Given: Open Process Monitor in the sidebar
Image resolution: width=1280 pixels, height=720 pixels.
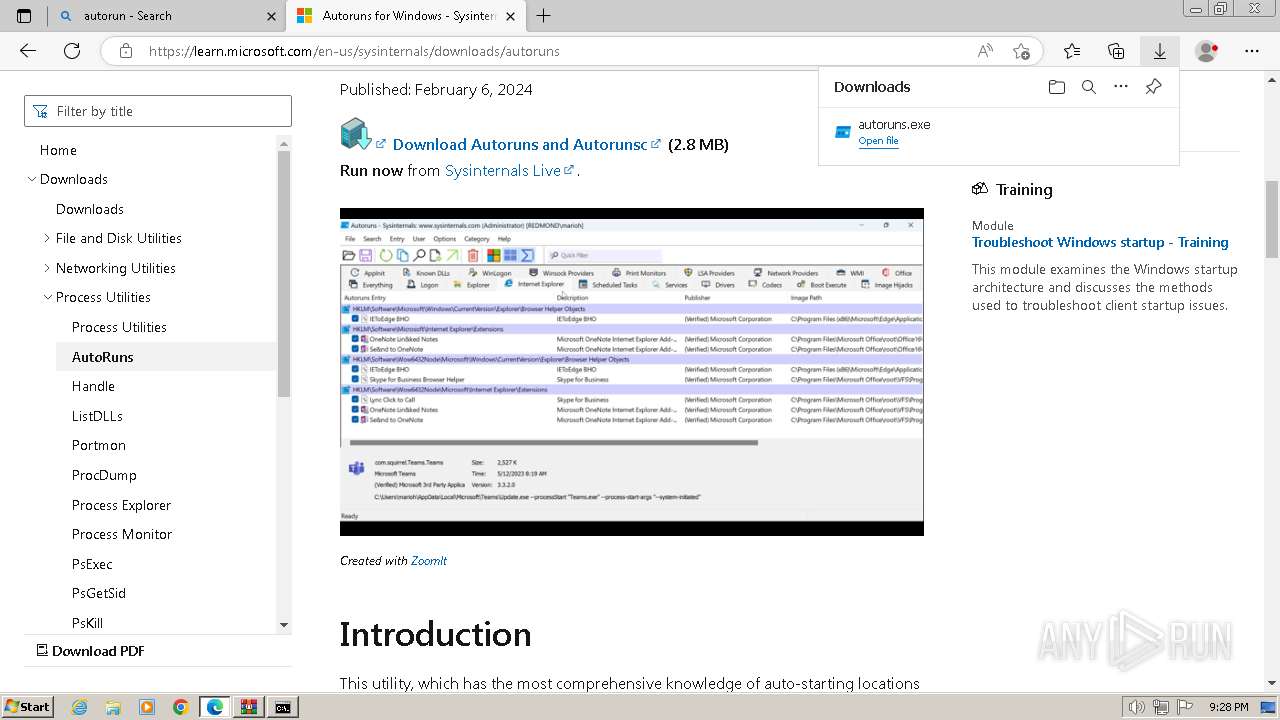Looking at the screenshot, I should pyautogui.click(x=122, y=534).
